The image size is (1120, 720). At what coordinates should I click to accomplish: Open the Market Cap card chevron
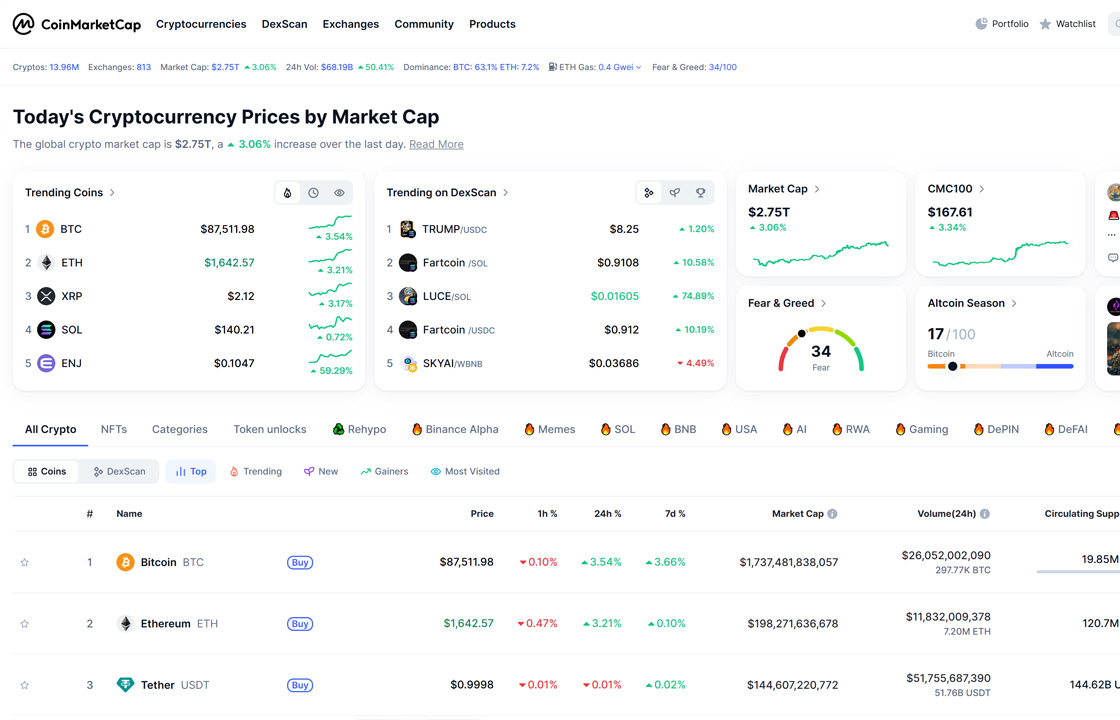pos(817,189)
